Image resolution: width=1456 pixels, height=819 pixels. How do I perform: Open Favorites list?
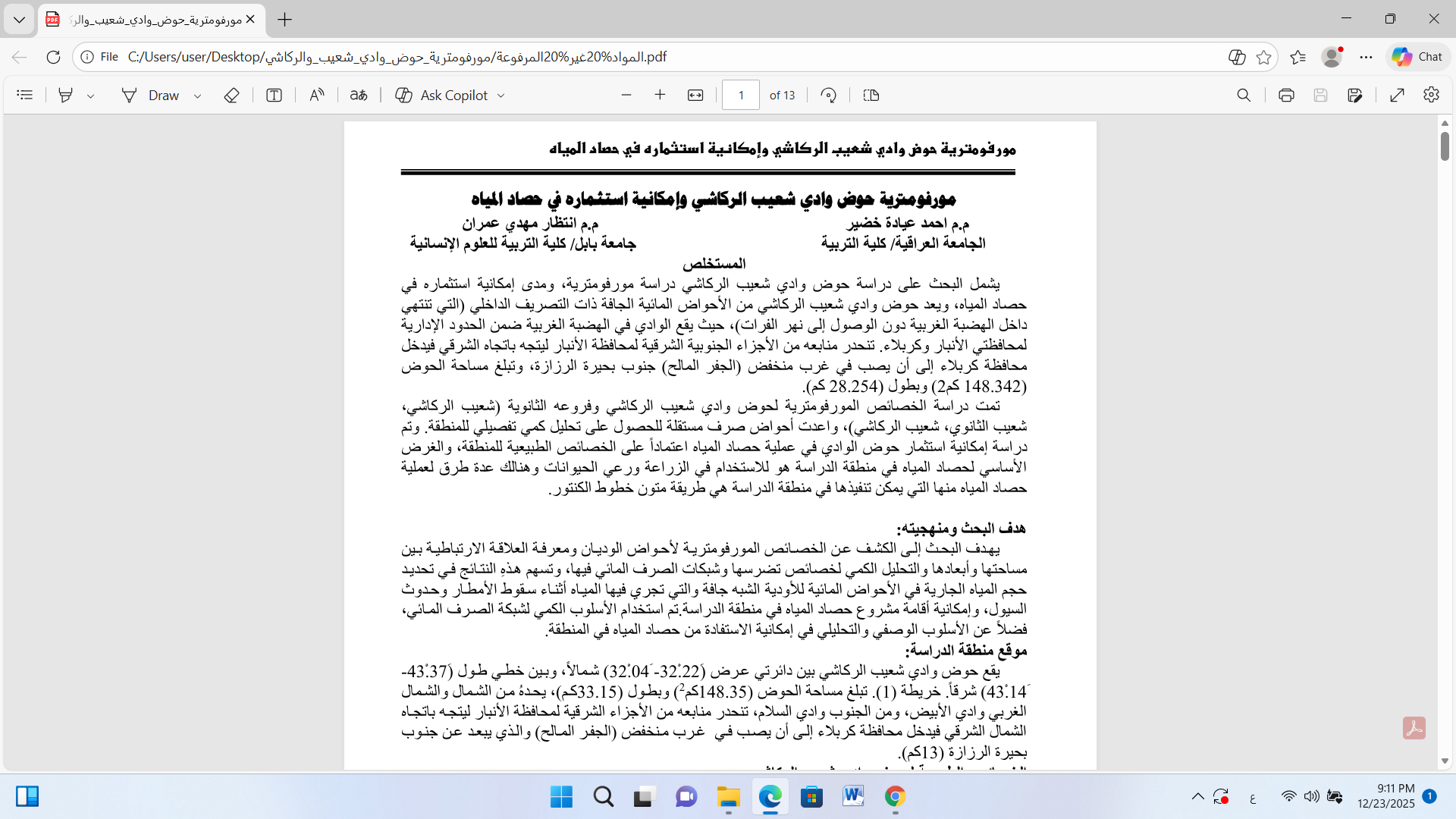pyautogui.click(x=1298, y=57)
